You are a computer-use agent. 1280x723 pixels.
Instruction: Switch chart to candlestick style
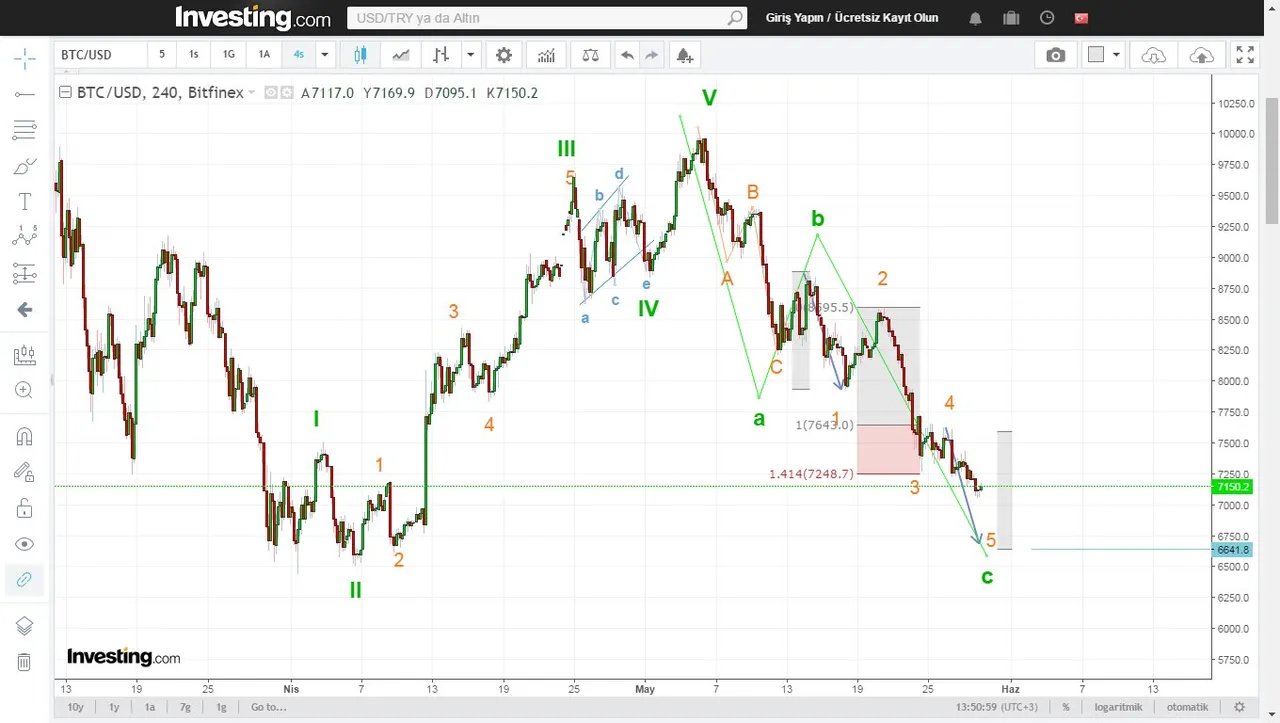coord(360,55)
